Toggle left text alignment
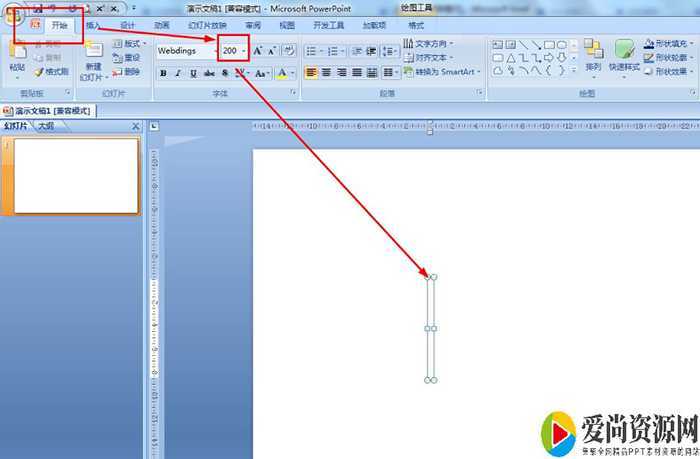Image resolution: width=700 pixels, height=459 pixels. 311,73
